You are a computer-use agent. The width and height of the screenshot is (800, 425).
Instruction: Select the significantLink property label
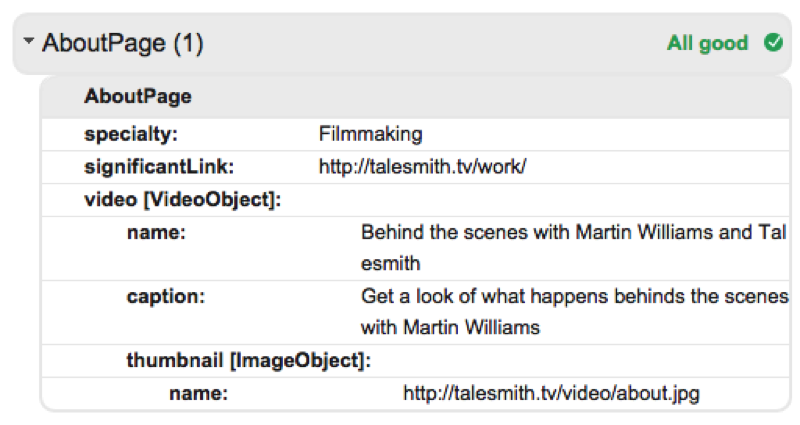point(159,167)
